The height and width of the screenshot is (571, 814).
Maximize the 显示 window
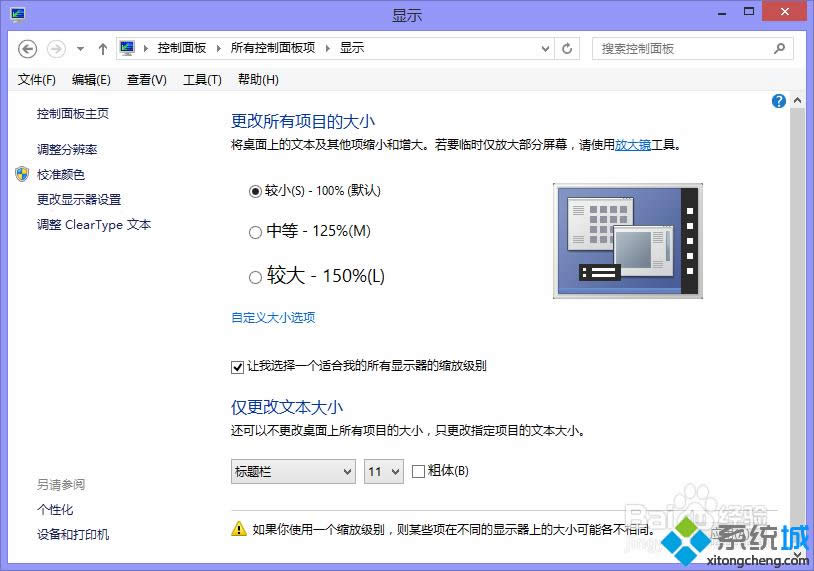tap(749, 12)
